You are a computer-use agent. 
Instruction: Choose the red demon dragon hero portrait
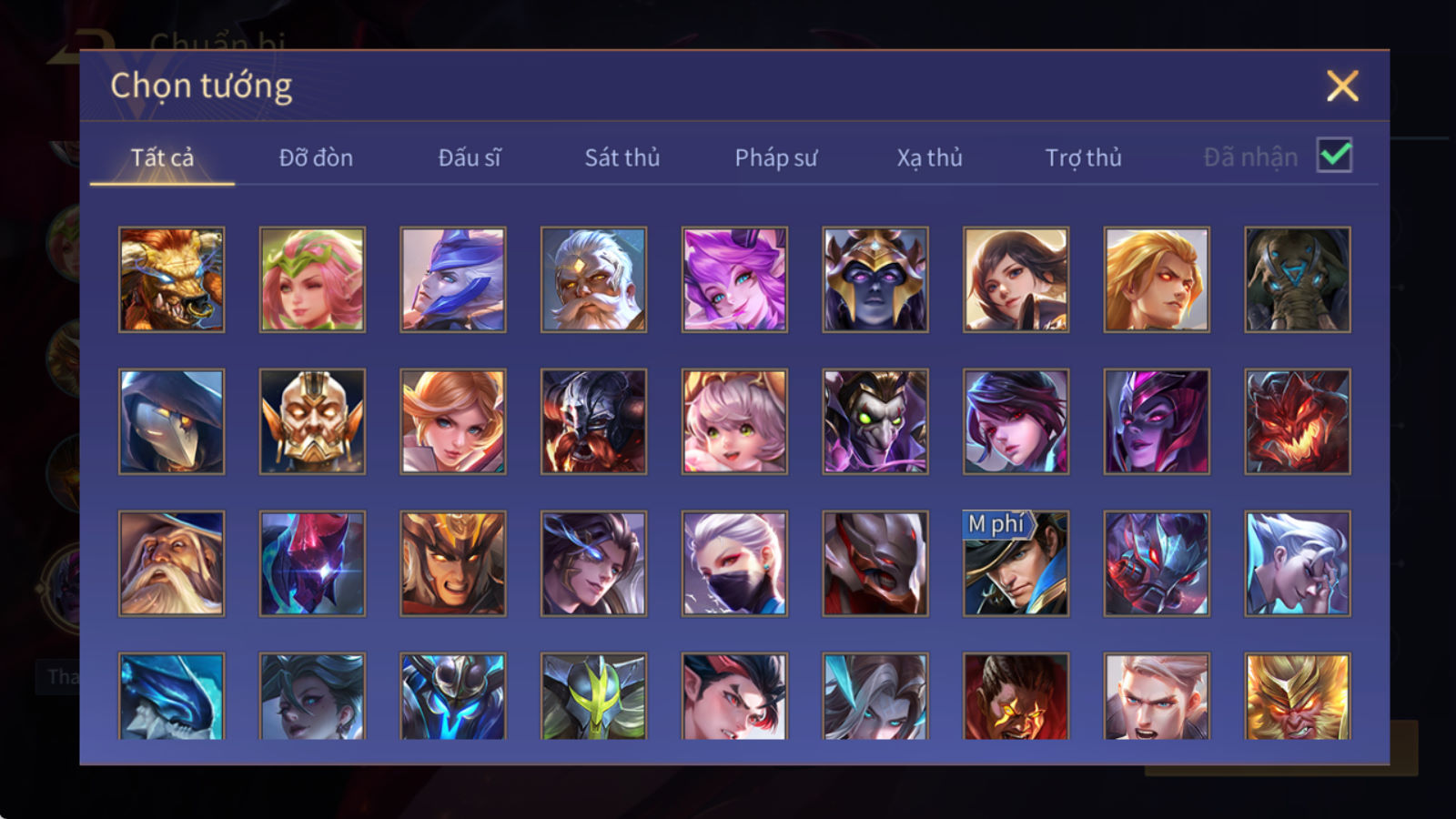[x=1297, y=421]
